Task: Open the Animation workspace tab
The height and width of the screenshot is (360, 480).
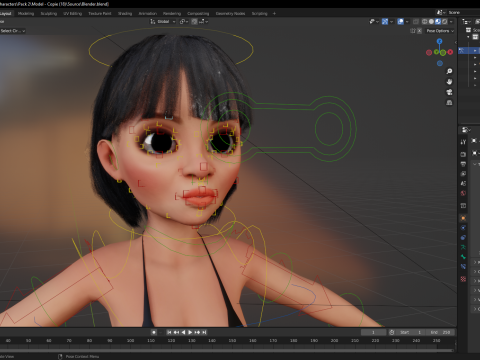Action: 148,14
